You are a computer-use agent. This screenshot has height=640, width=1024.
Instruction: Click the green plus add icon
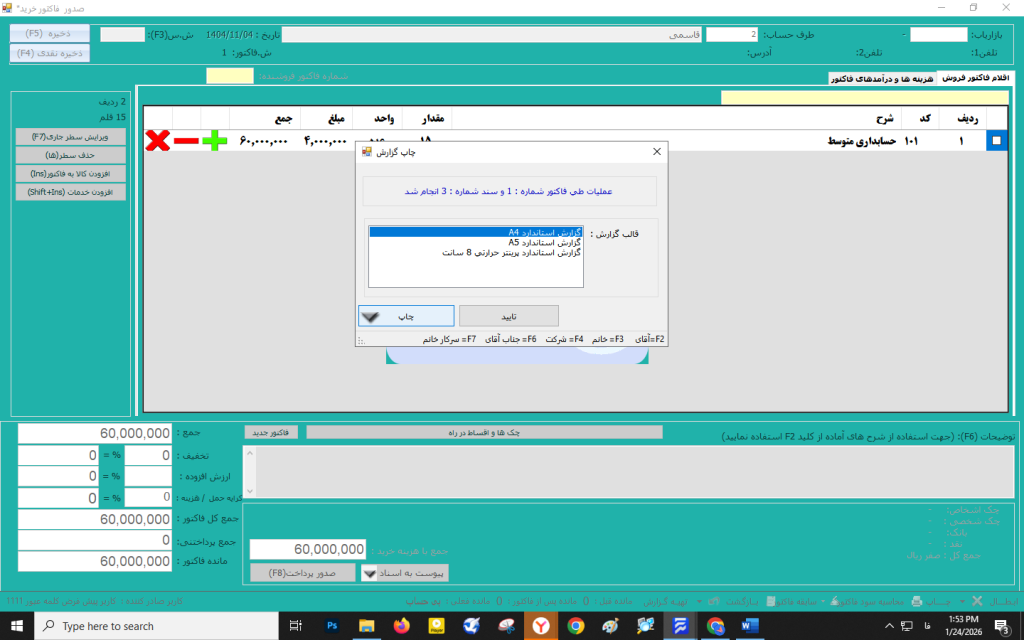[214, 141]
